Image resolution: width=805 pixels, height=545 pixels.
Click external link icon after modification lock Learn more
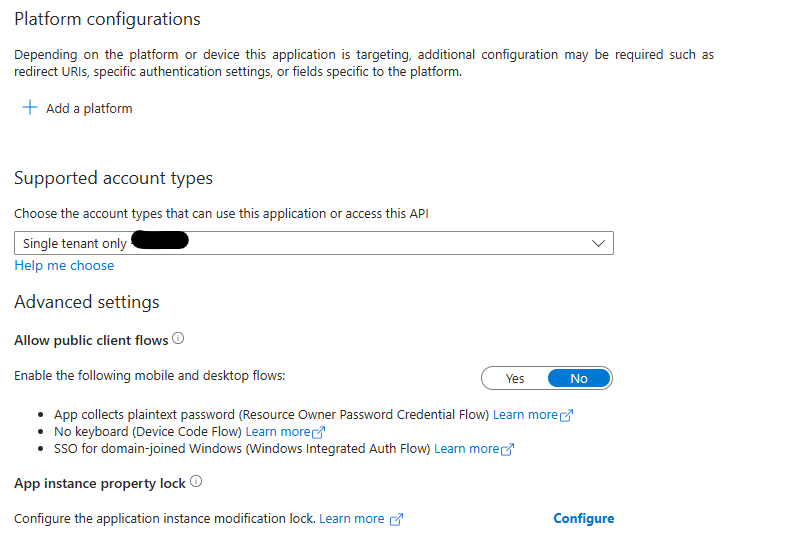396,519
